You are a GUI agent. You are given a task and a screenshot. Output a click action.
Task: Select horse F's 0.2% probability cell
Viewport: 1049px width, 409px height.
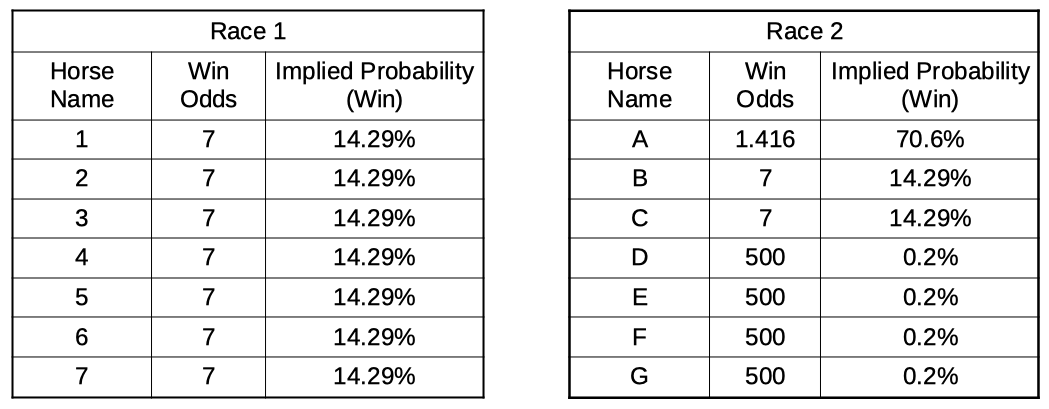[930, 337]
